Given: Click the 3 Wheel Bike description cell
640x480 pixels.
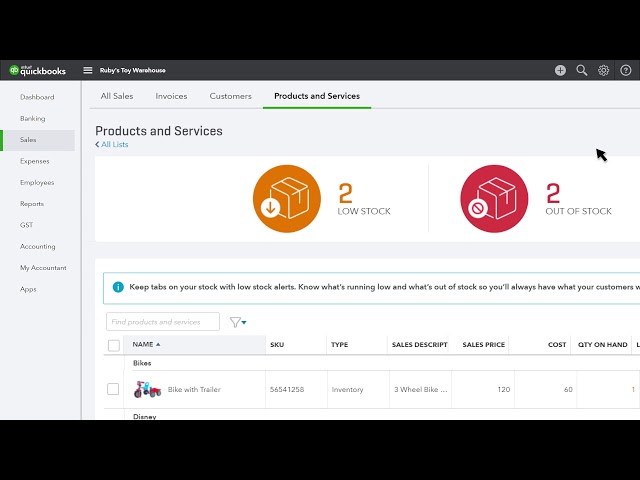Looking at the screenshot, I should click(x=420, y=389).
